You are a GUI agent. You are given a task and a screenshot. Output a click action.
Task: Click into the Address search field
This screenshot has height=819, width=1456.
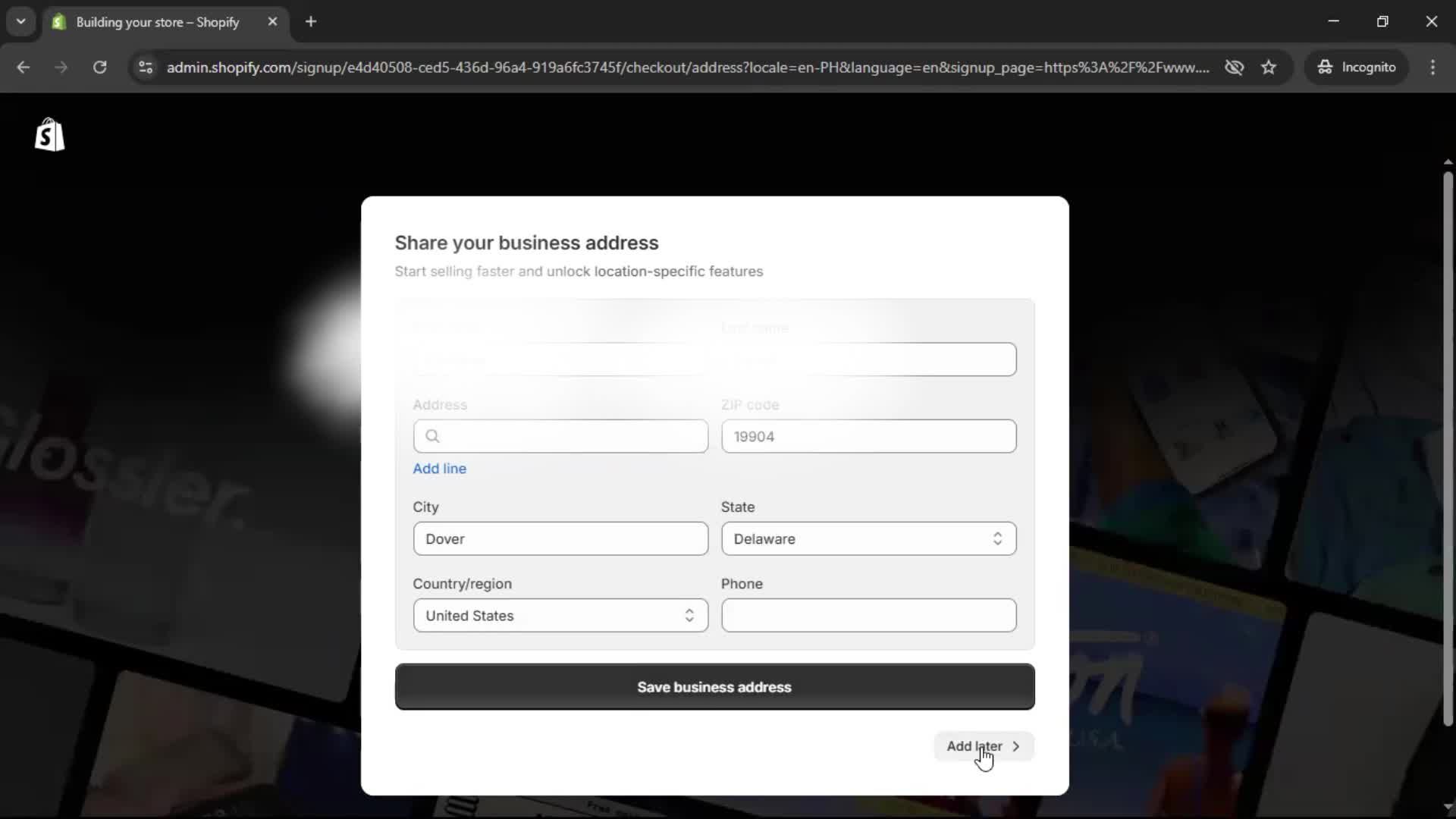coord(569,437)
